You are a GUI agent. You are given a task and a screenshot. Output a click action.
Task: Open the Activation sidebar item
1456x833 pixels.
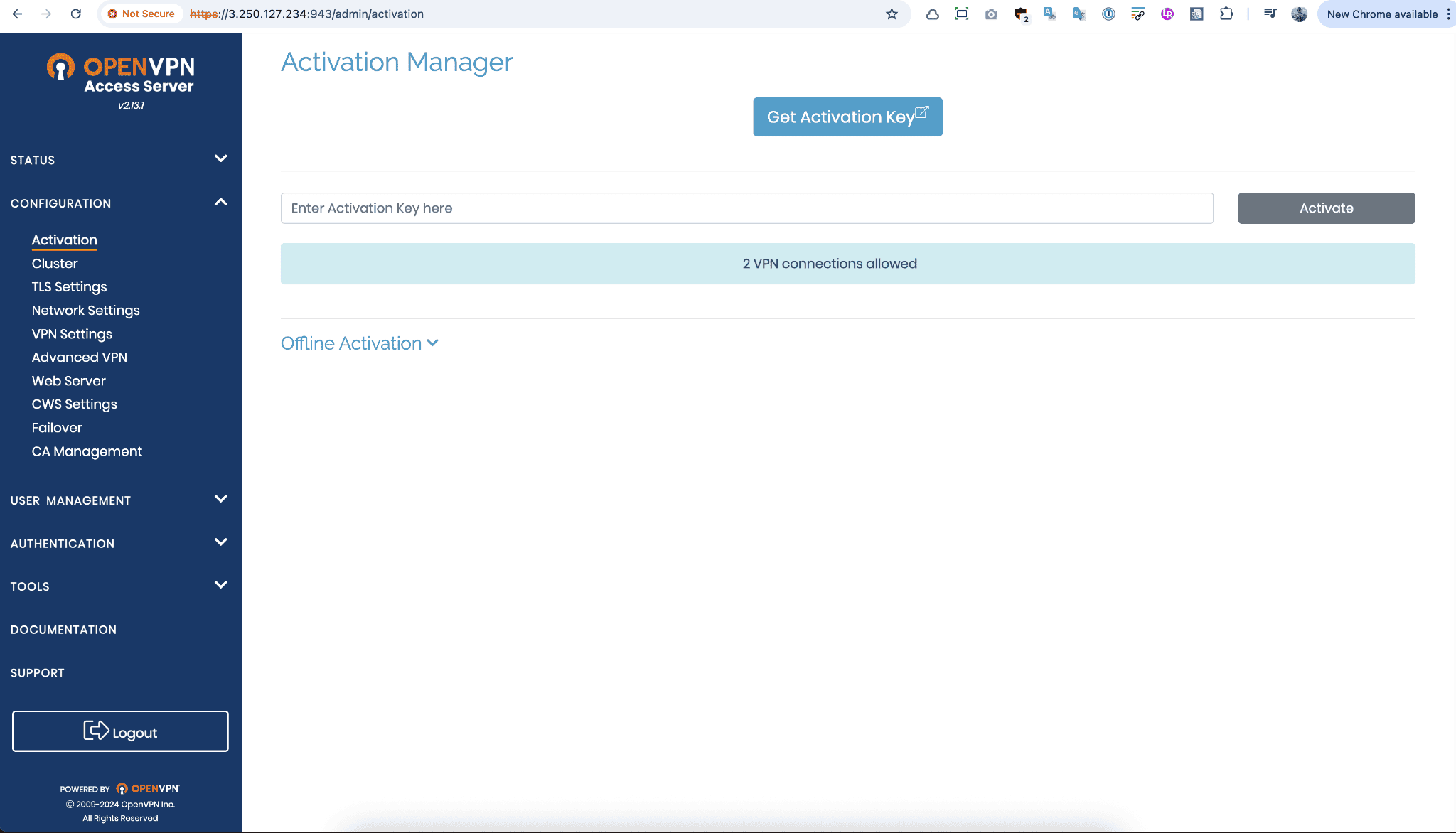coord(65,240)
